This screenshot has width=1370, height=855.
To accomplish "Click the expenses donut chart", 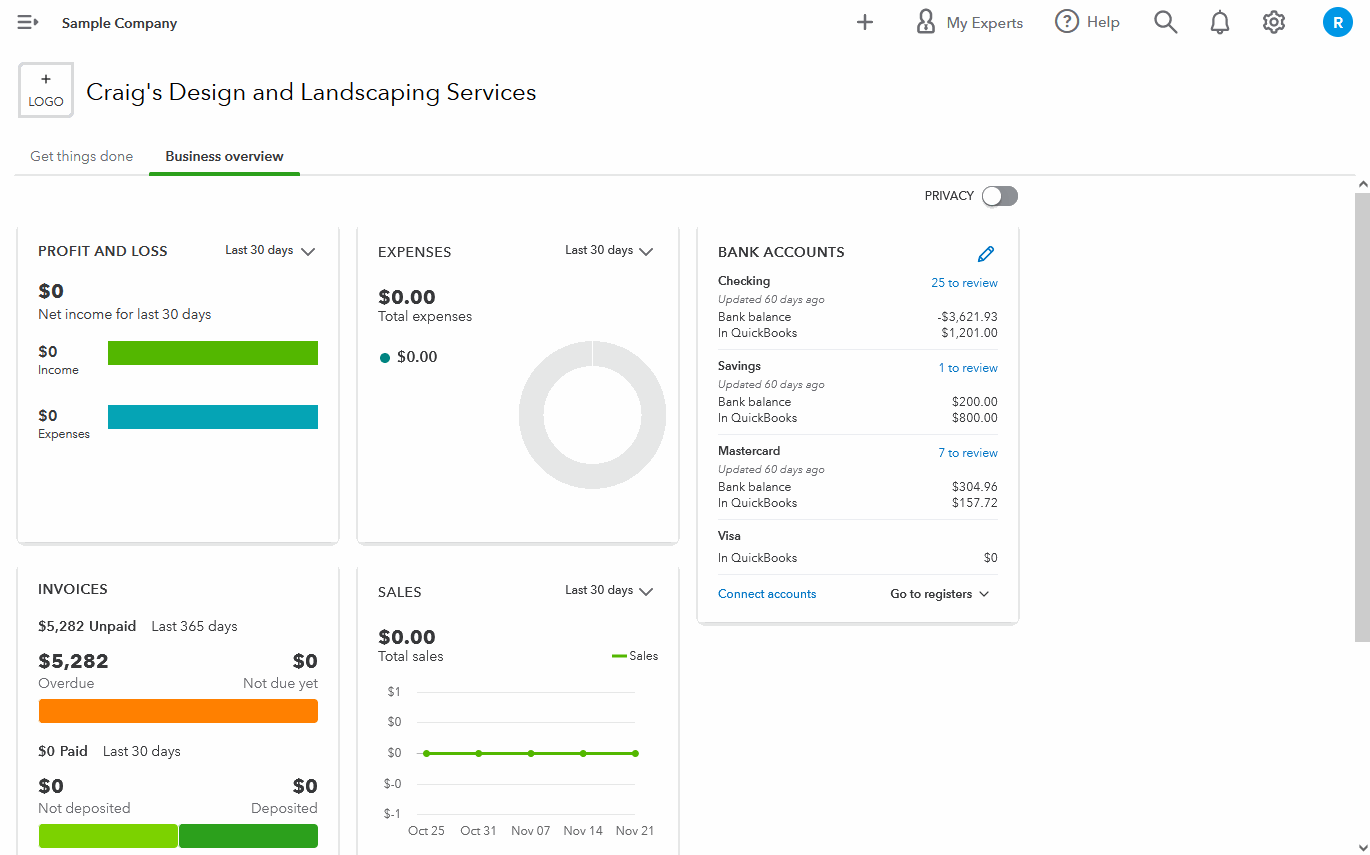I will (x=592, y=415).
